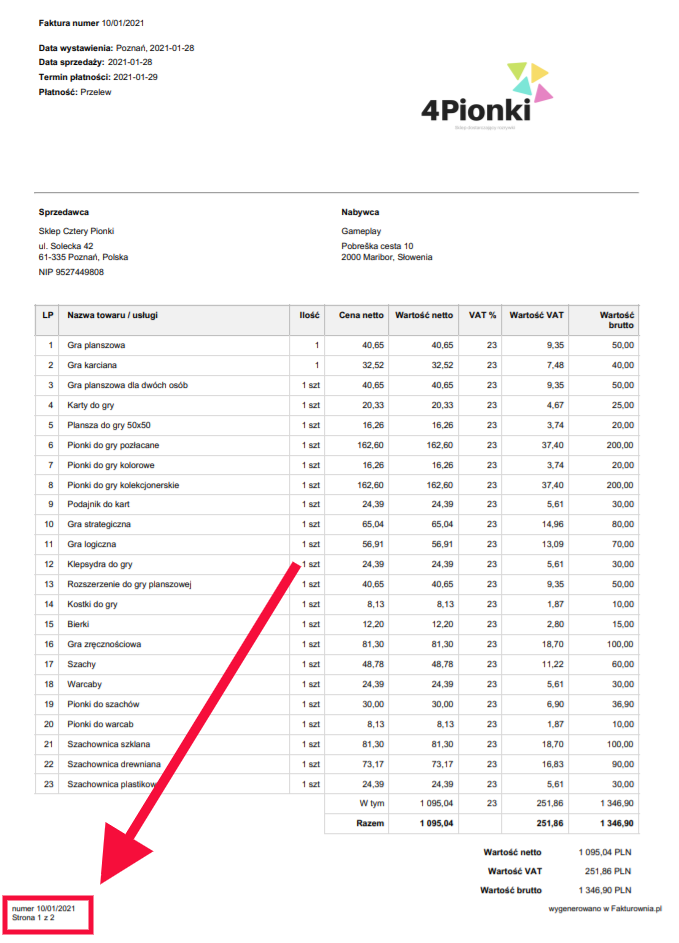Click the colorful triangles above the logo text
Viewport: 679px width, 943px height.
pos(527,82)
